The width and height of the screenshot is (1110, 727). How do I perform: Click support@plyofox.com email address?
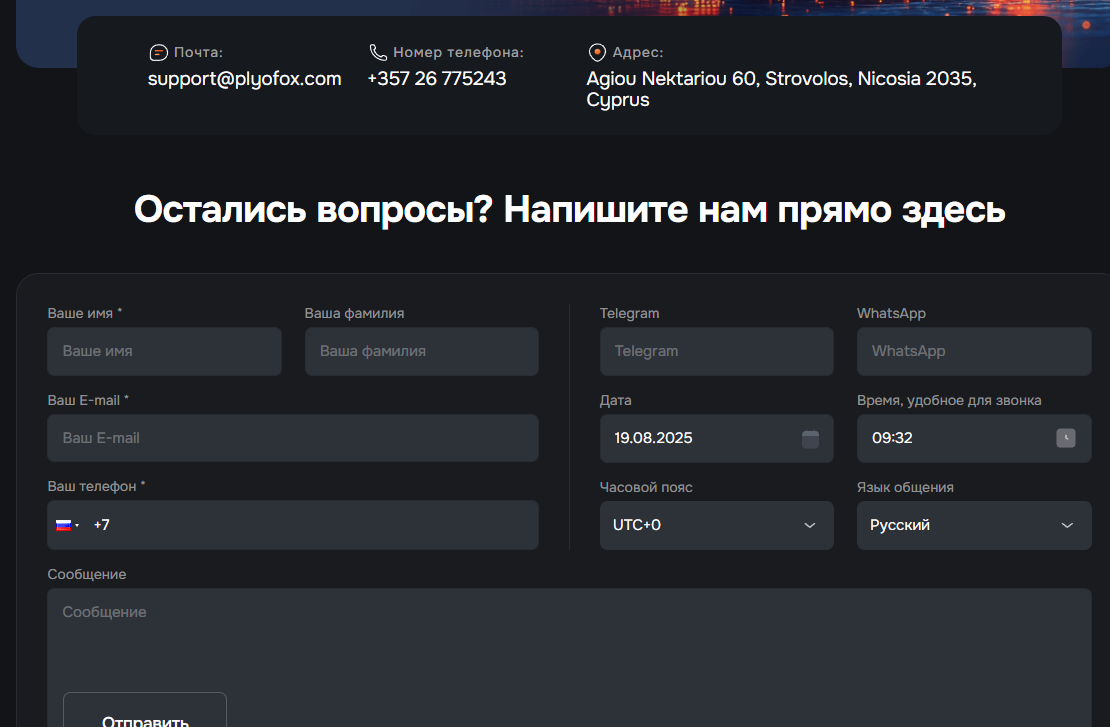tap(245, 79)
